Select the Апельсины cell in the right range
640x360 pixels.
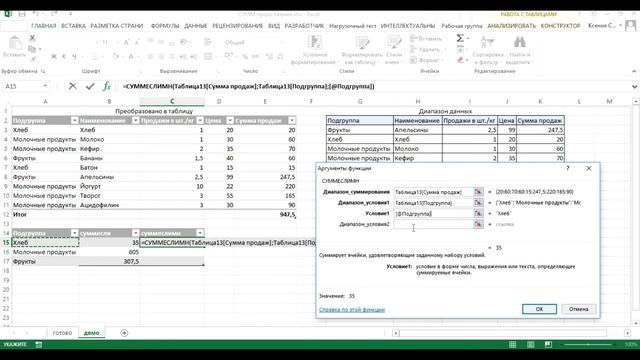pos(418,130)
